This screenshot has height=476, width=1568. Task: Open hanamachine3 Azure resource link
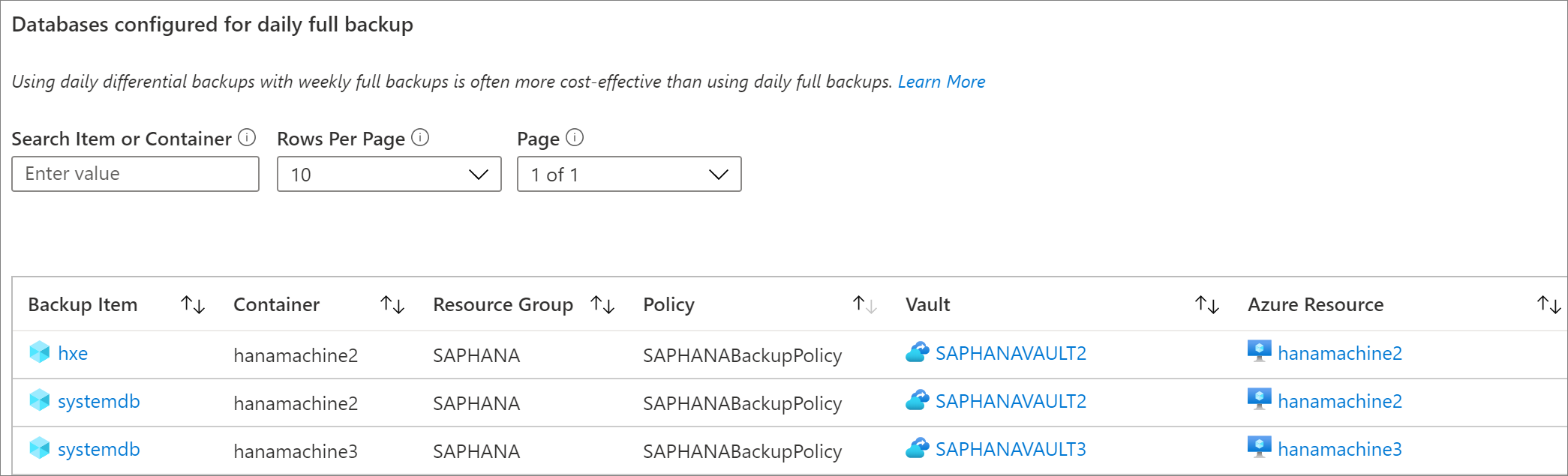point(1339,450)
